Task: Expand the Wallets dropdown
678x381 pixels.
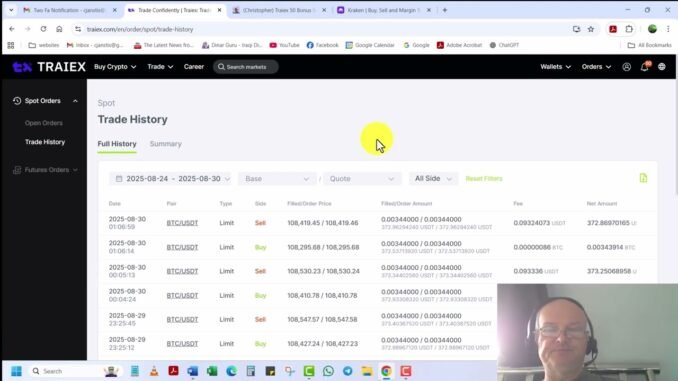Action: coord(556,67)
